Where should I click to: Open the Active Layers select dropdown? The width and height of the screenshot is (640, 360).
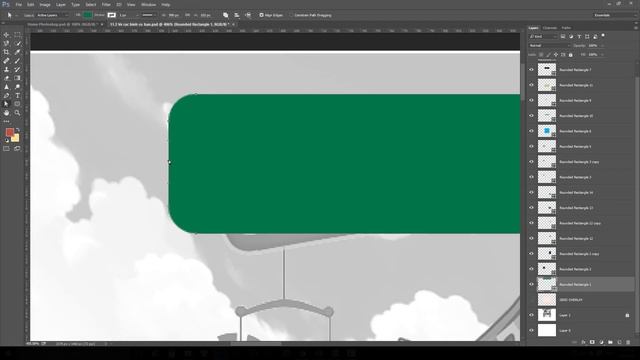click(x=52, y=15)
